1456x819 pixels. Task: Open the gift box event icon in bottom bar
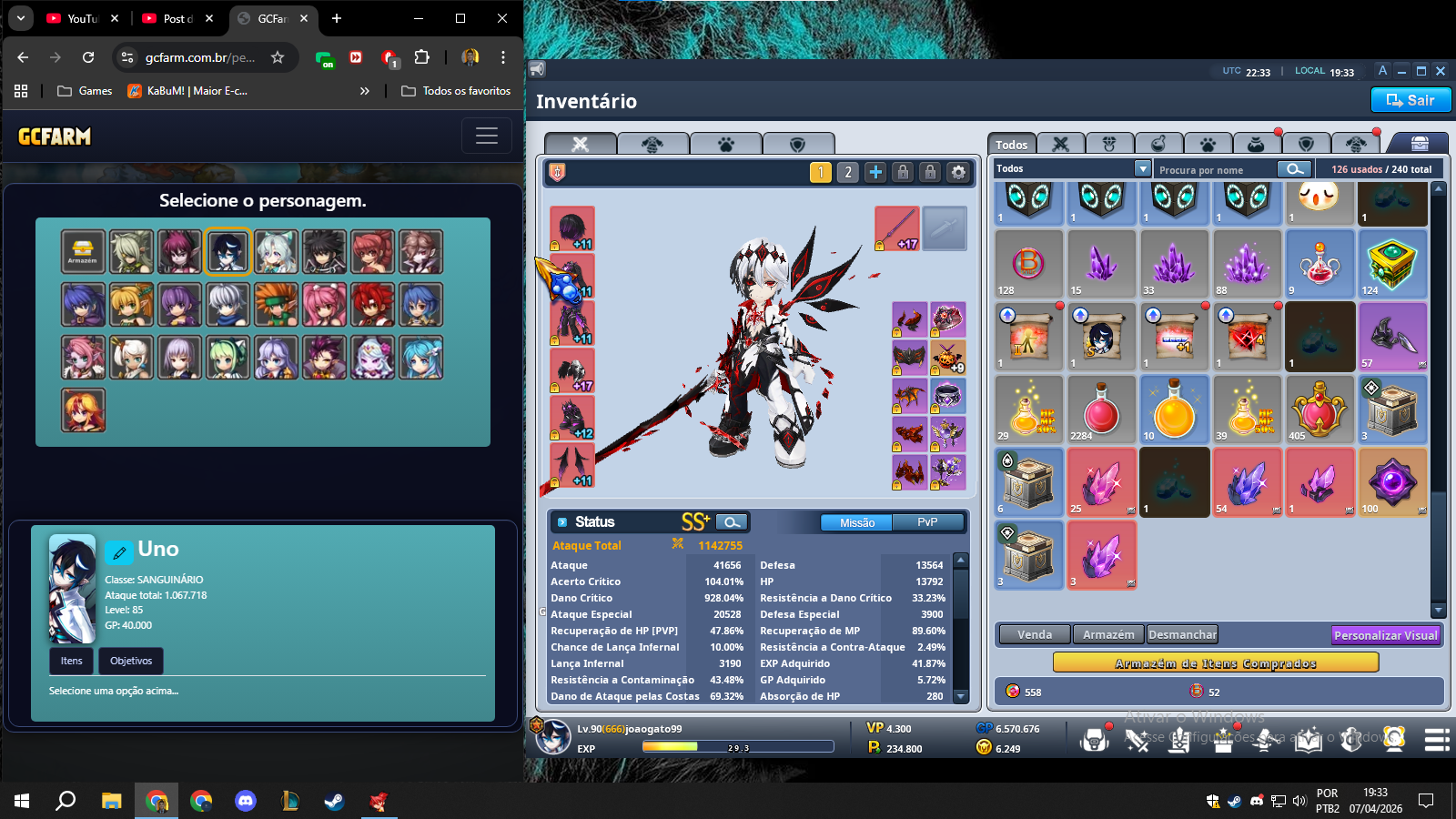(x=1223, y=739)
